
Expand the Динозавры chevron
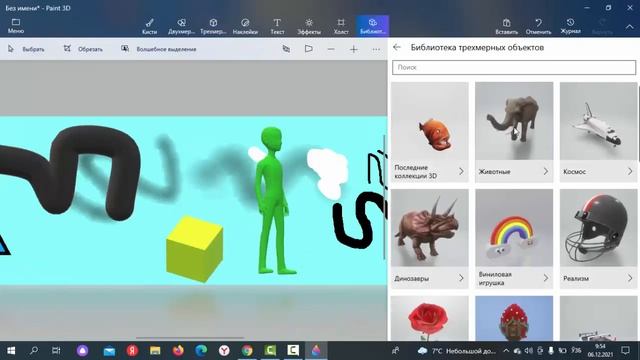(x=461, y=278)
